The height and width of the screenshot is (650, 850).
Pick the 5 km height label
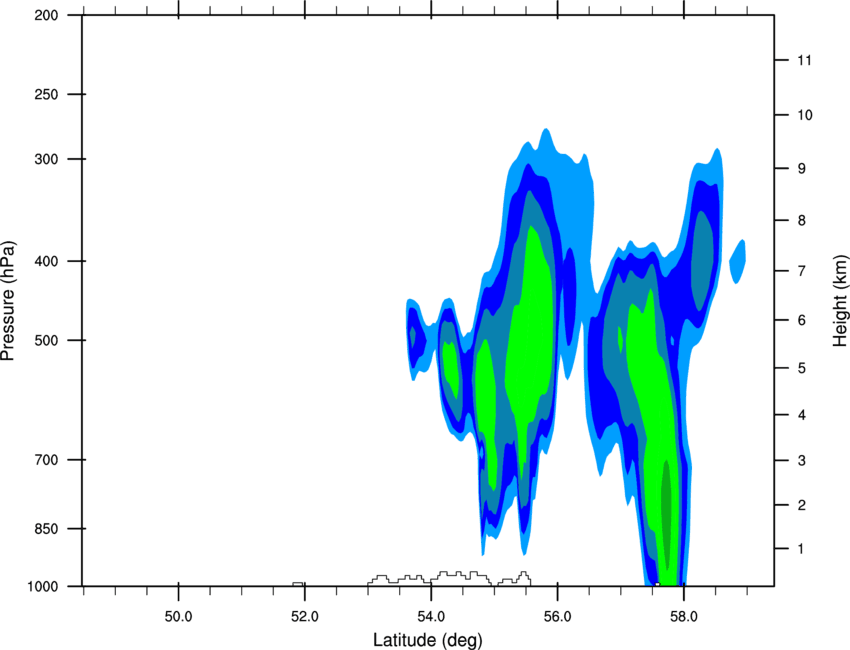coord(802,368)
